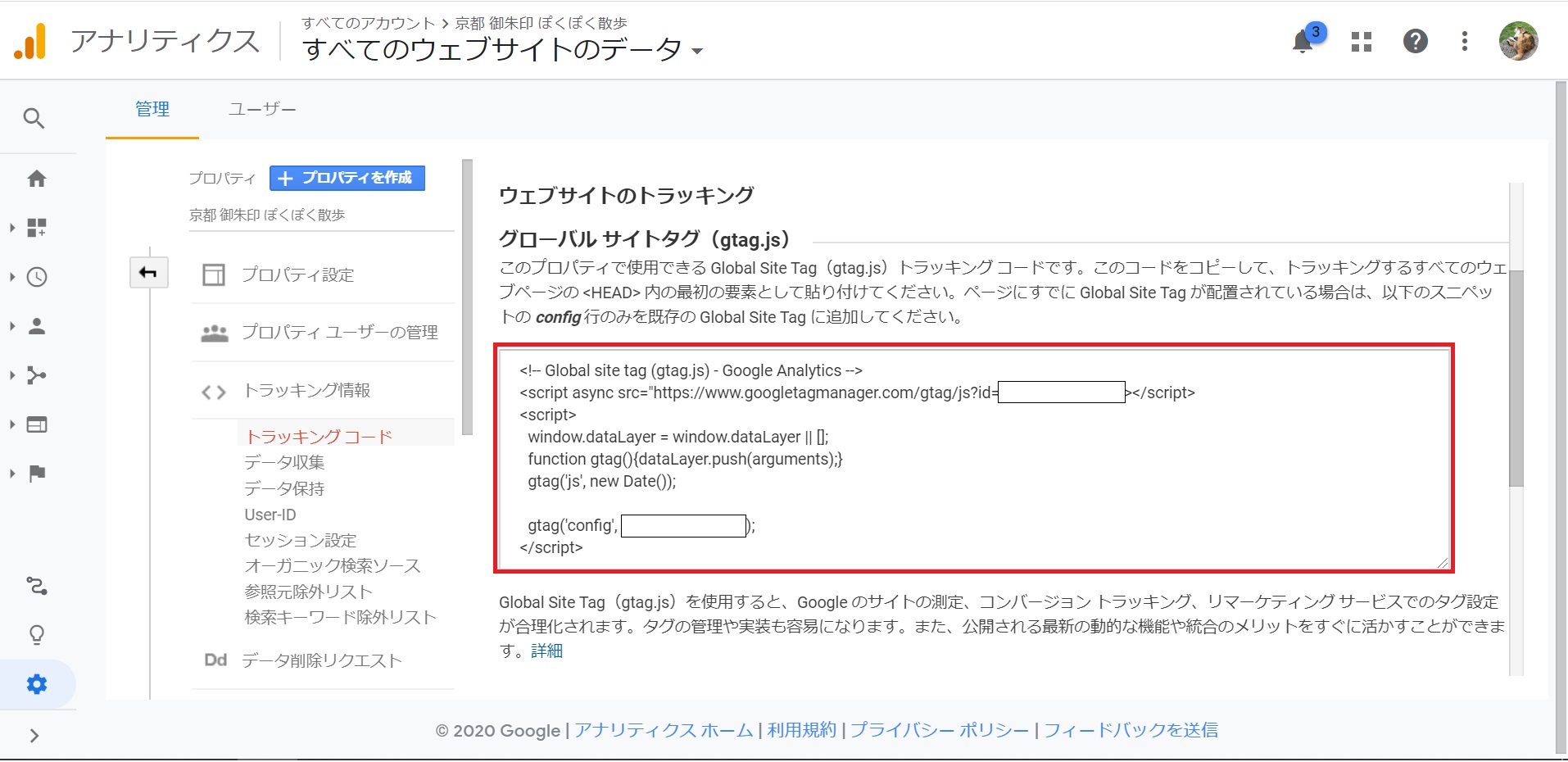Click inside the gtag.js tracking code textarea
The image size is (1568, 762).
coord(973,459)
